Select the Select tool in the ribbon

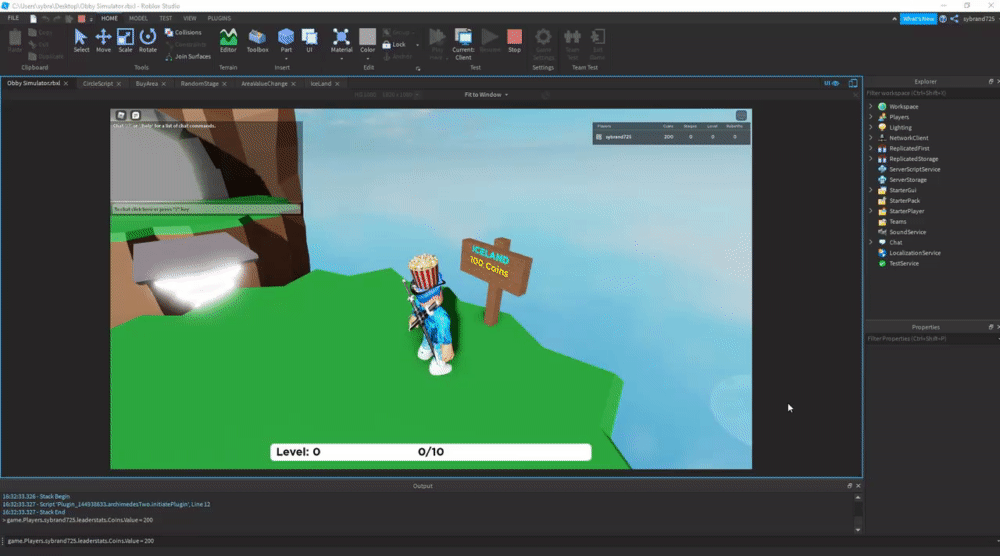pos(81,41)
